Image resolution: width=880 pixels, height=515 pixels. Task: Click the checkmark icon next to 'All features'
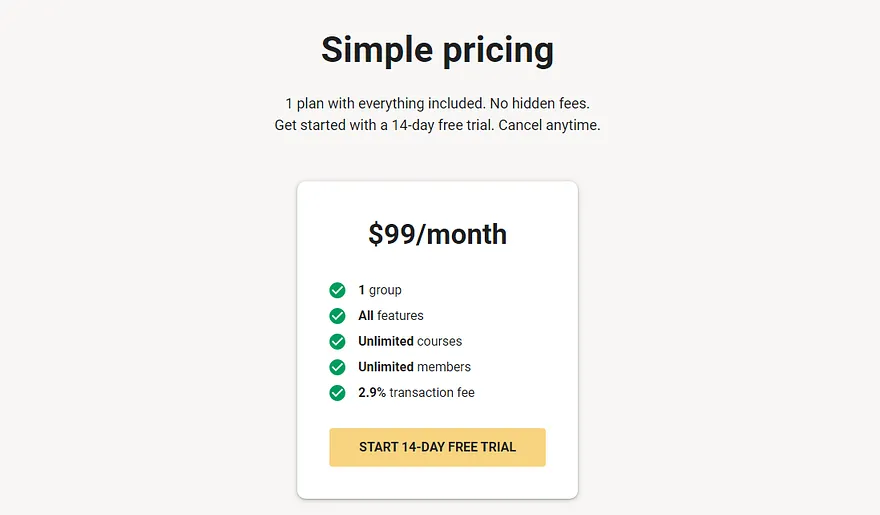tap(337, 316)
